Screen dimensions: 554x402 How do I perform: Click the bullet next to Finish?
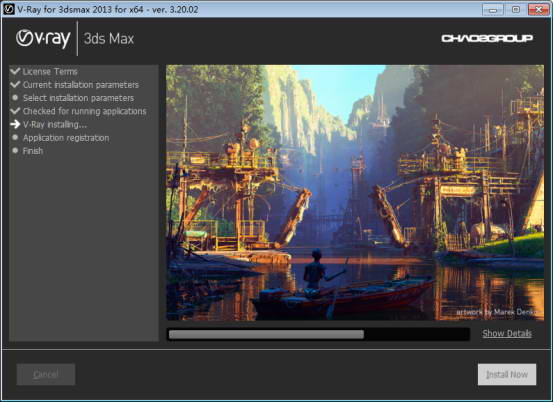tap(15, 150)
